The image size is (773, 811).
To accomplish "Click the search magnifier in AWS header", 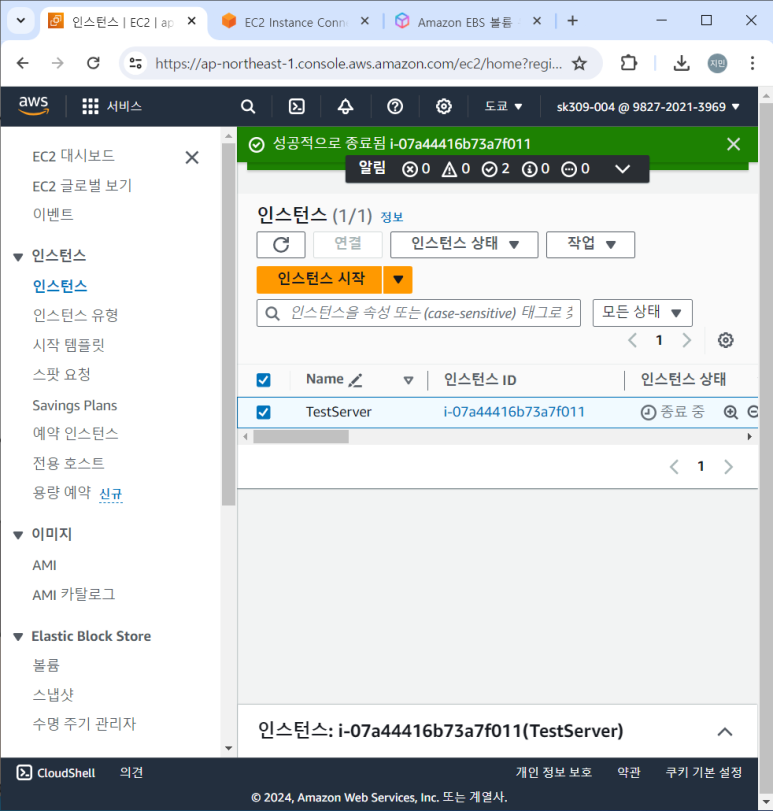I will [x=248, y=107].
